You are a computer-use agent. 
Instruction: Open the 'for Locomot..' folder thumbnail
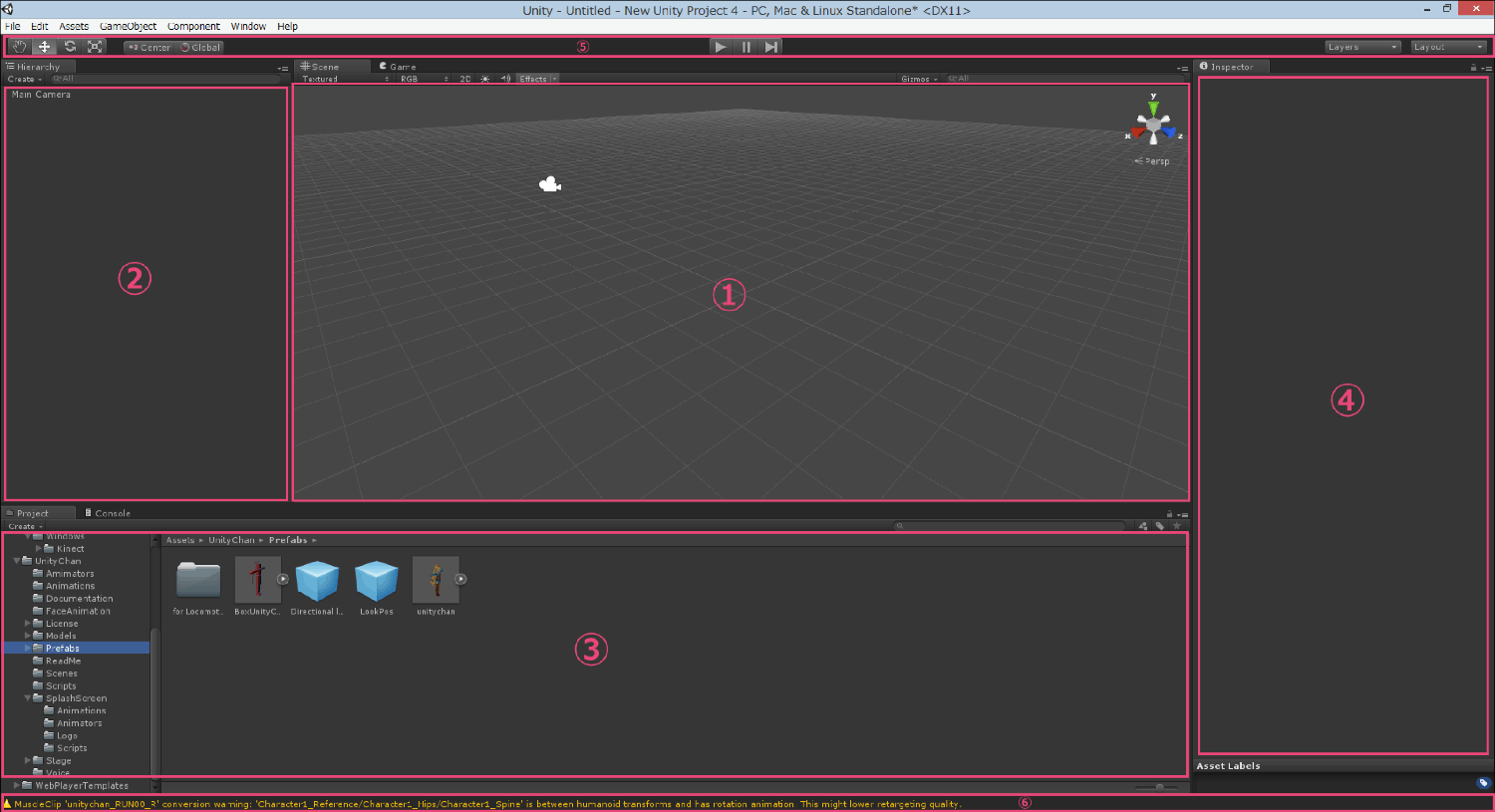point(198,579)
